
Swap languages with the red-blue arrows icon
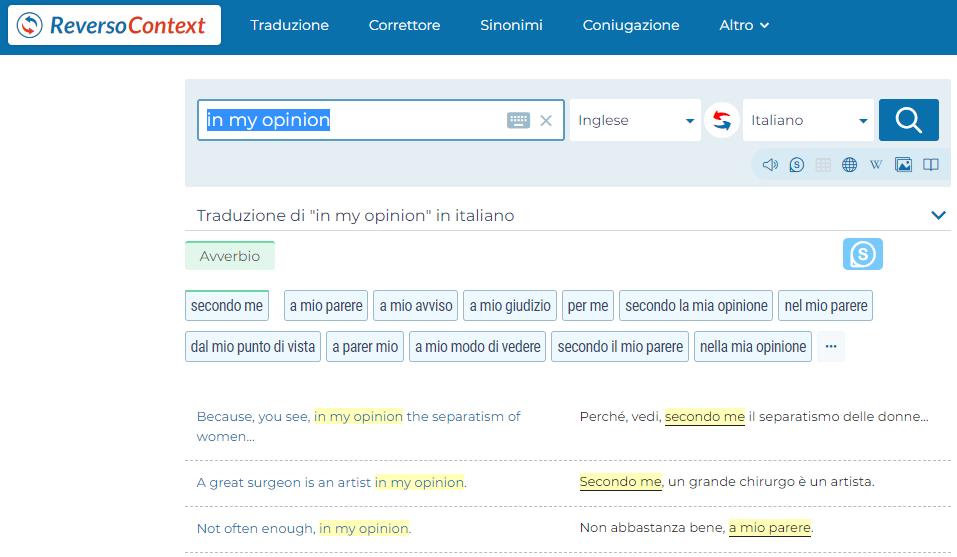[721, 120]
